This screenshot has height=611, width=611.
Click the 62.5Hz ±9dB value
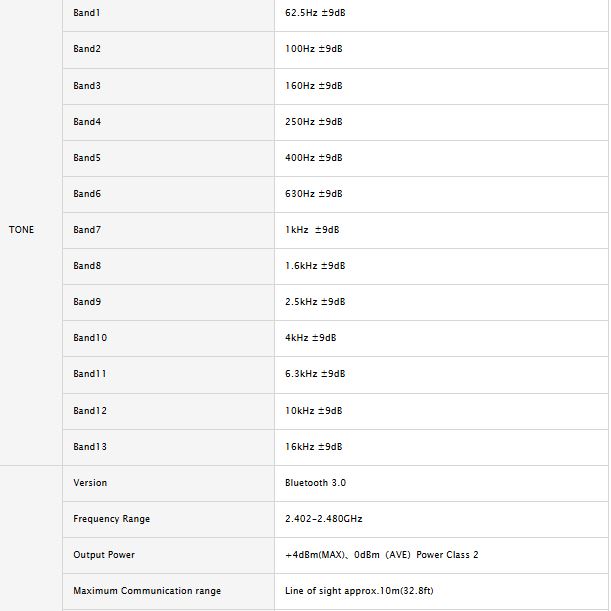pyautogui.click(x=315, y=13)
